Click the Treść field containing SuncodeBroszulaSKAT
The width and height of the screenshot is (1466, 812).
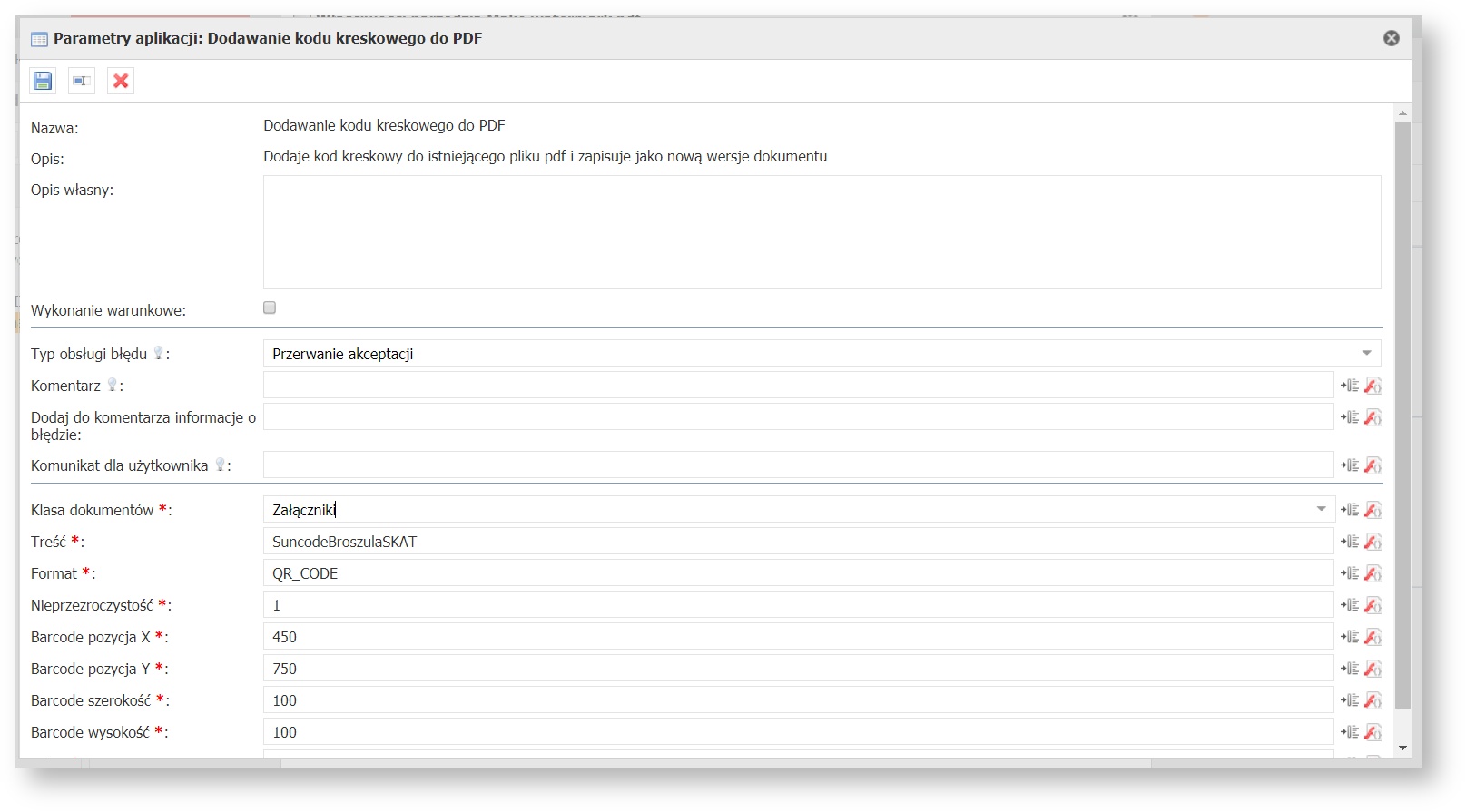coord(798,542)
